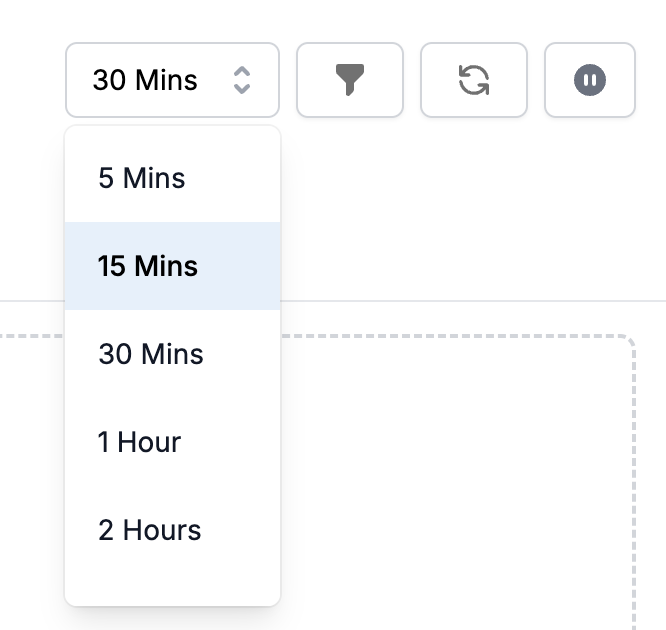Click the longest duration entry in the list
The image size is (666, 630).
(172, 530)
